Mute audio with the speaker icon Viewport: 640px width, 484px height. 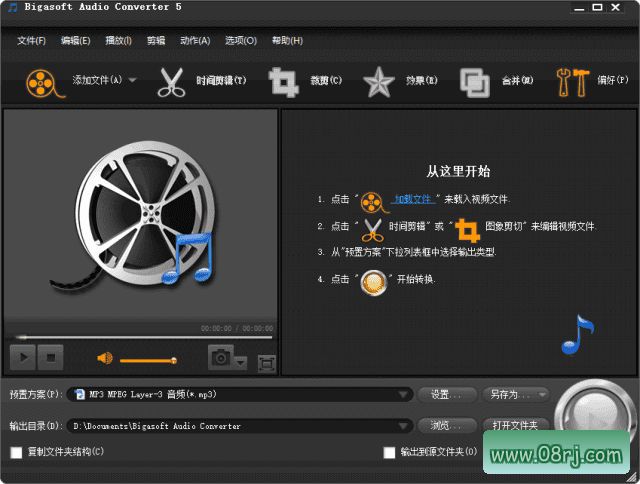coord(104,358)
